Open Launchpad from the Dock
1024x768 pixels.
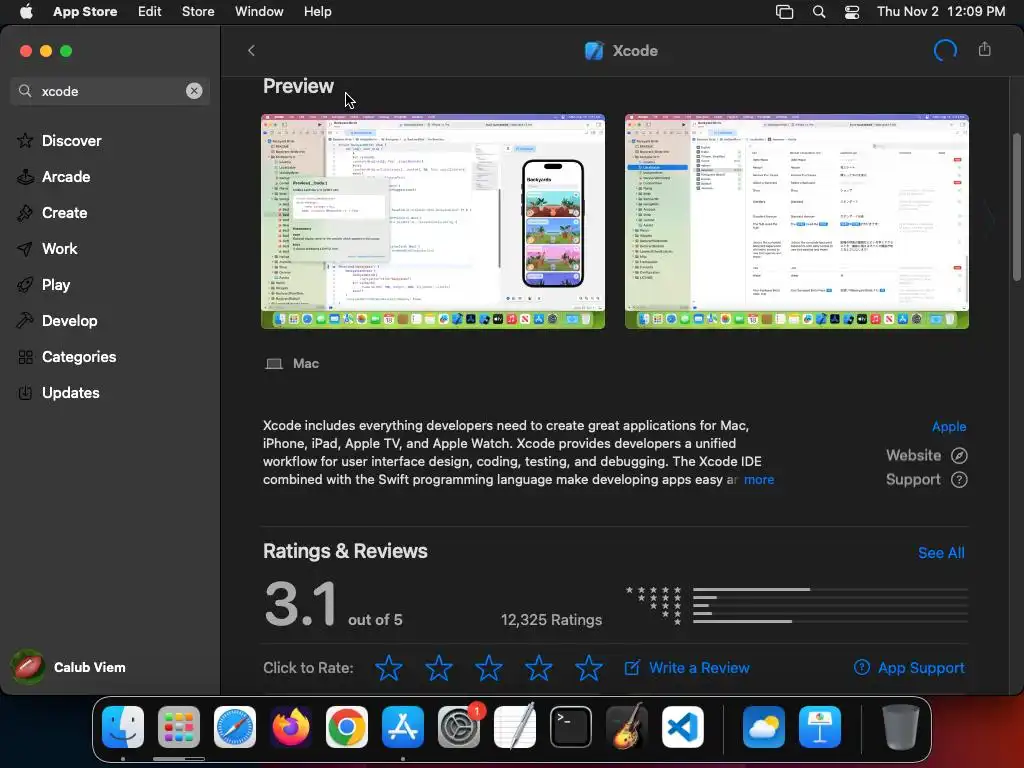pyautogui.click(x=179, y=727)
